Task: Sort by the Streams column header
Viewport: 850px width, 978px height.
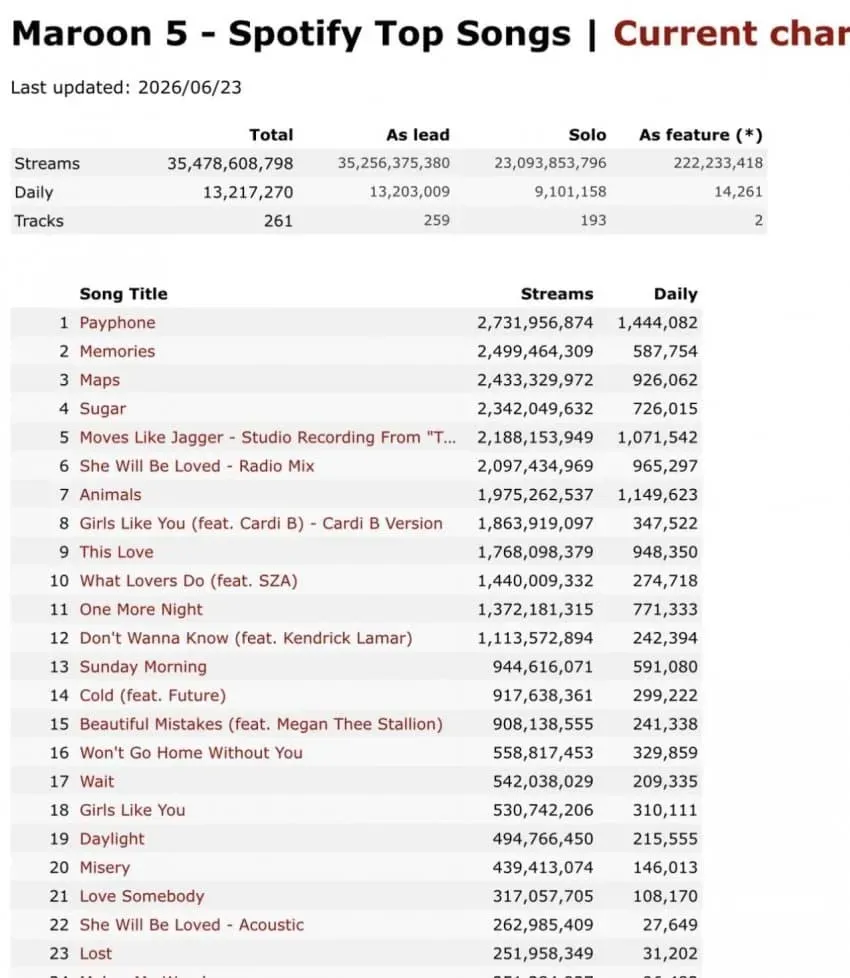Action: tap(557, 294)
